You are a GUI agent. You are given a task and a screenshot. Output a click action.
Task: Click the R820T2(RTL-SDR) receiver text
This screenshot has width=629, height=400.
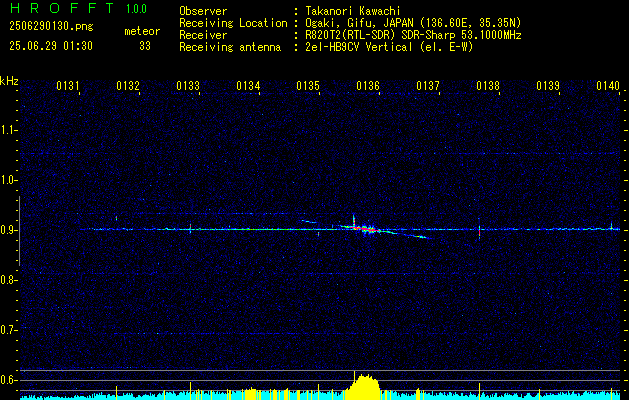pyautogui.click(x=413, y=35)
